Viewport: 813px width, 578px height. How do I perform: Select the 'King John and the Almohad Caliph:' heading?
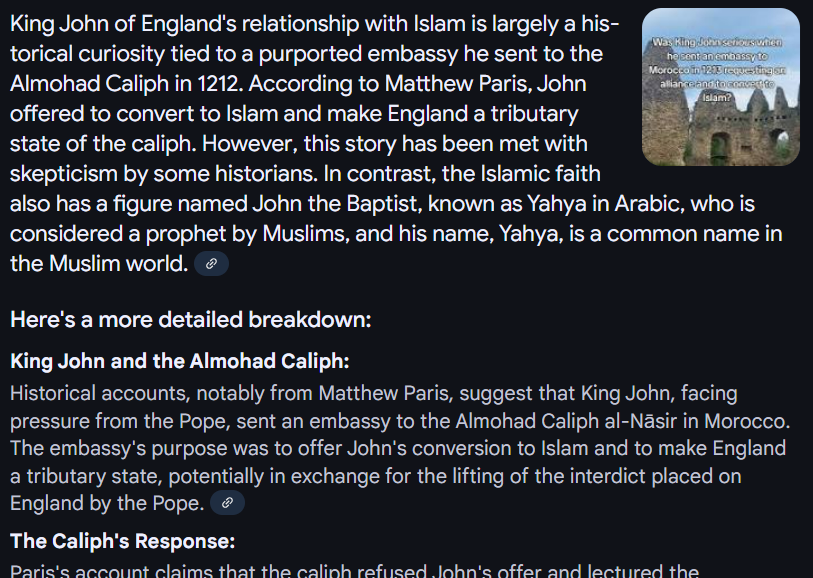(180, 361)
